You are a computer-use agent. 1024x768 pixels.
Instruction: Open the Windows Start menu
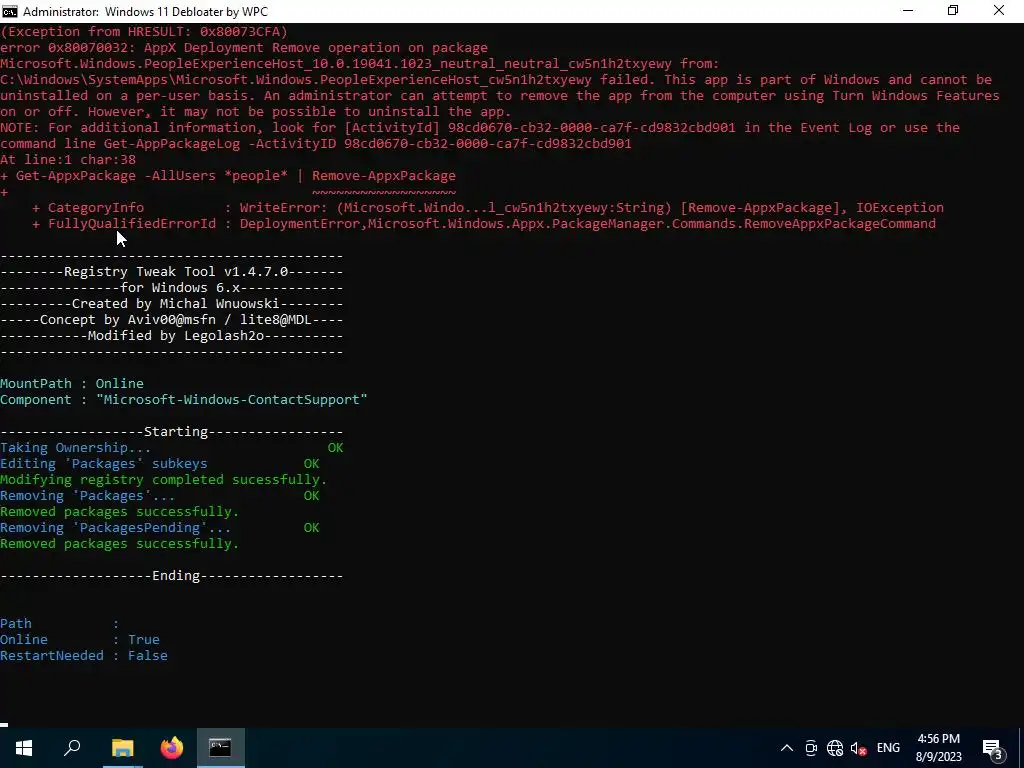[24, 748]
